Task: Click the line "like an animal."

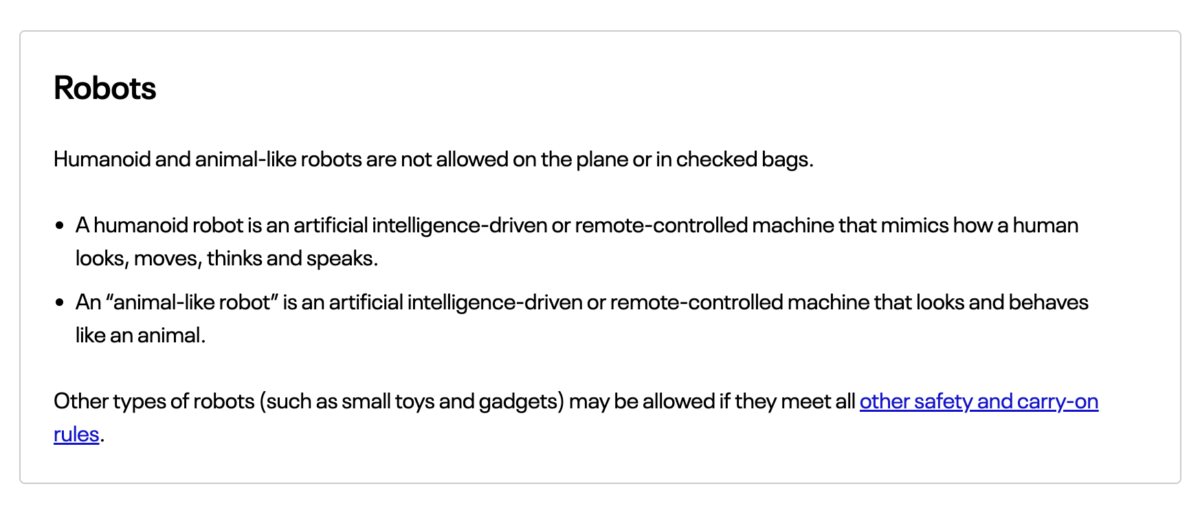Action: click(x=140, y=335)
